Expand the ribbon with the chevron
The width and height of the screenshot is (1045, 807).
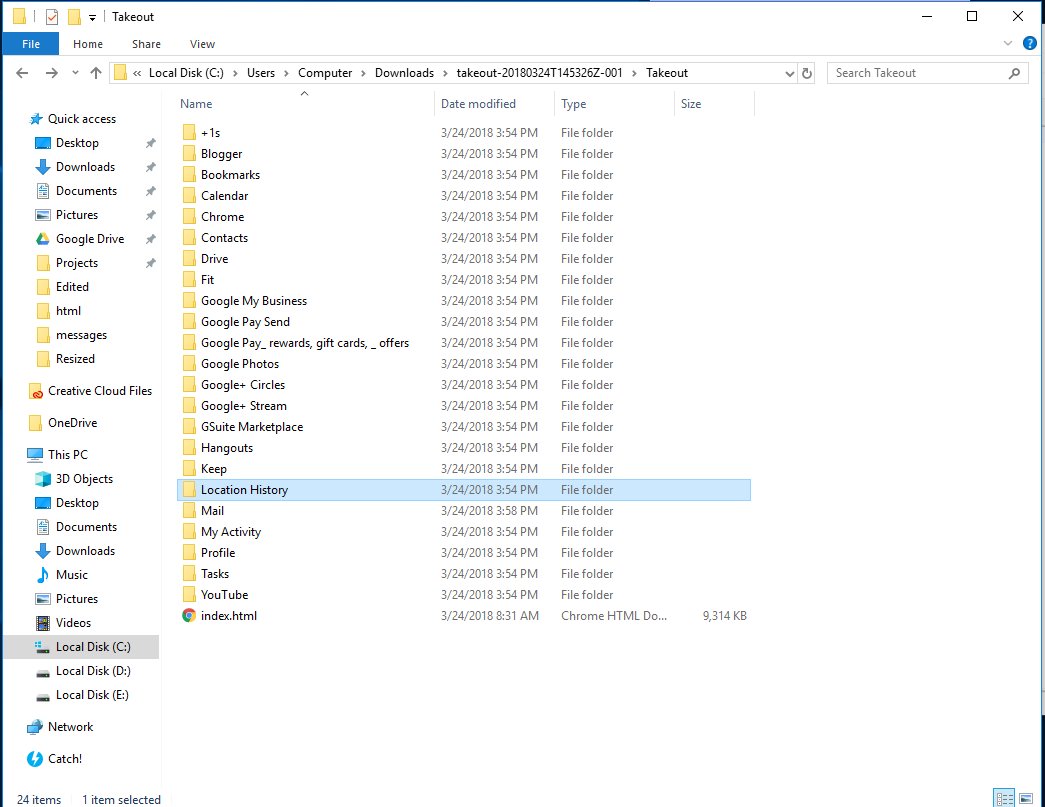pyautogui.click(x=1007, y=44)
